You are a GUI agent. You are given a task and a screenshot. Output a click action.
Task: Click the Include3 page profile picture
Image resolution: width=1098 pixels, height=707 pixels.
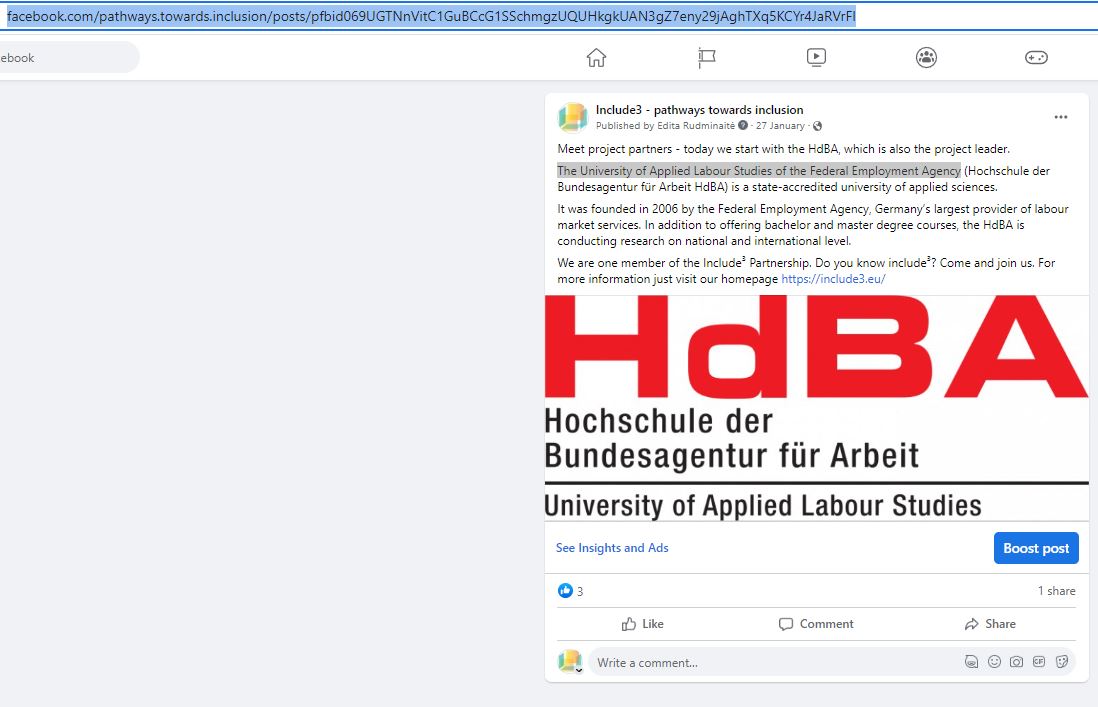[572, 118]
